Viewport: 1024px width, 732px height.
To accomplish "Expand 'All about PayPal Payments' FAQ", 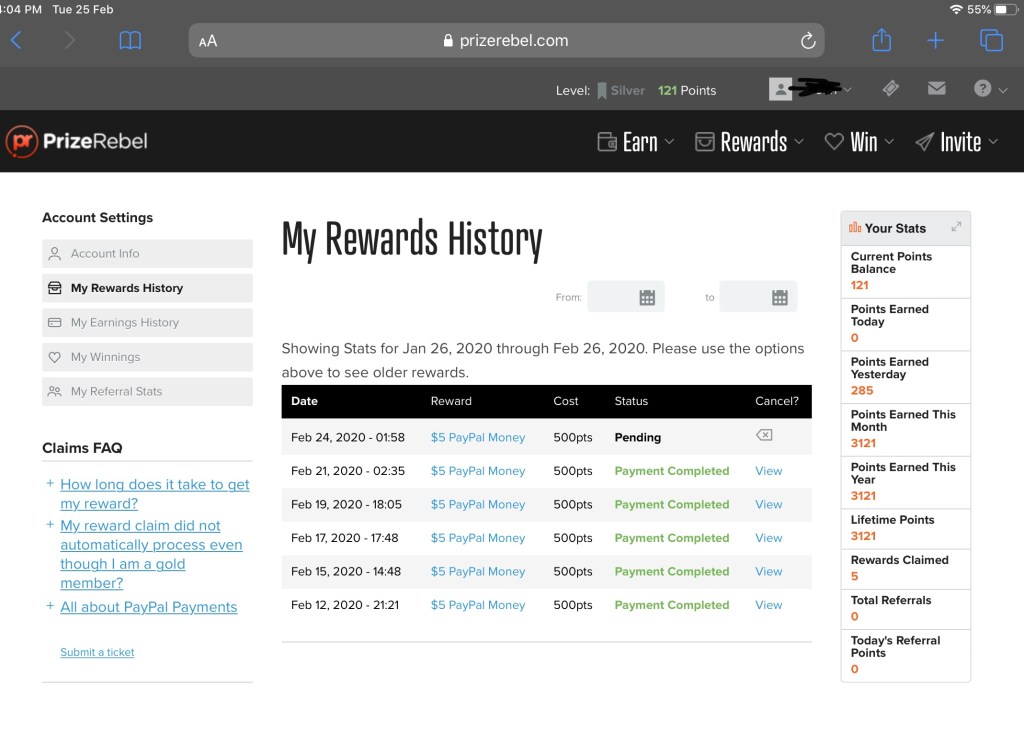I will 148,607.
